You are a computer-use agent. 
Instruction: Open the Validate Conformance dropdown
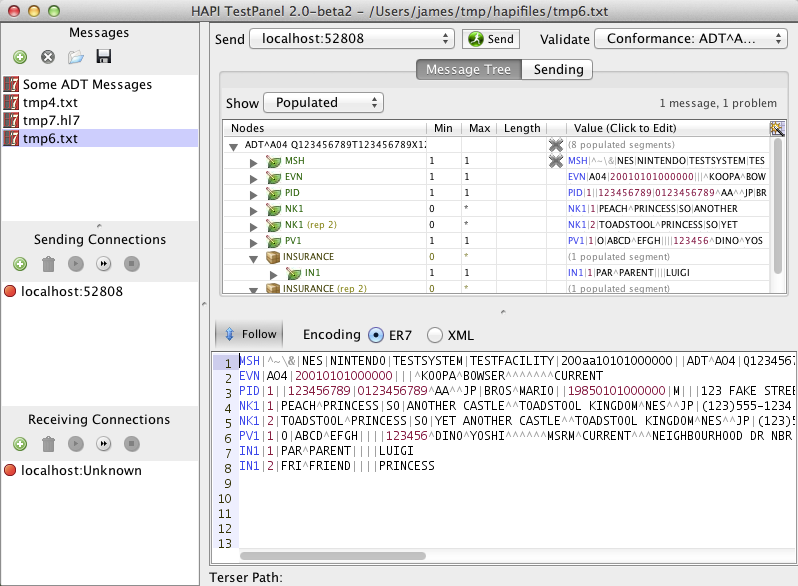[x=689, y=39]
